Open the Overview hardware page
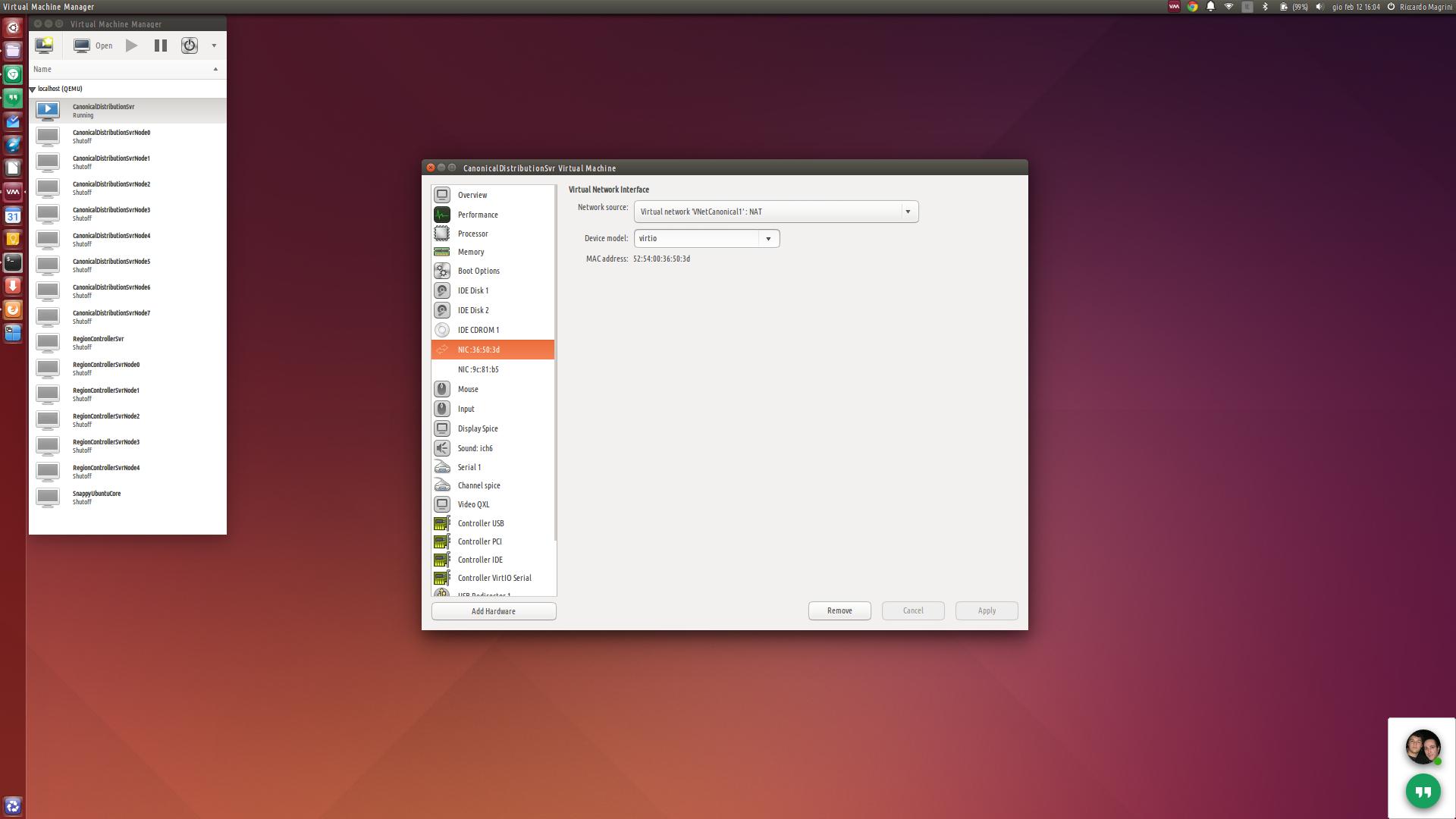Image resolution: width=1456 pixels, height=819 pixels. coord(493,195)
